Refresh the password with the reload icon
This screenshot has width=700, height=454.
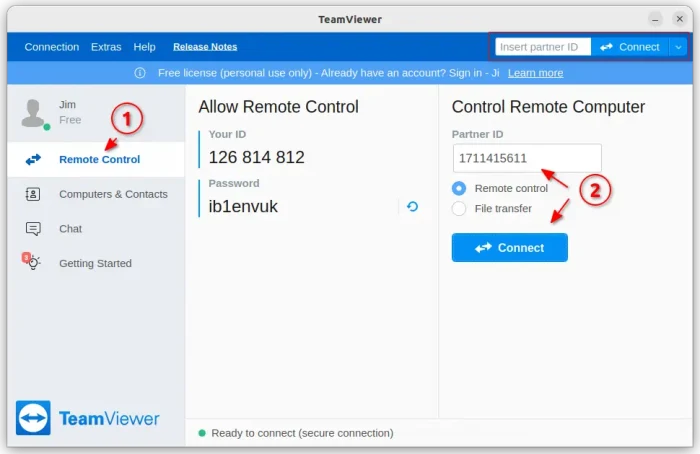tap(412, 207)
